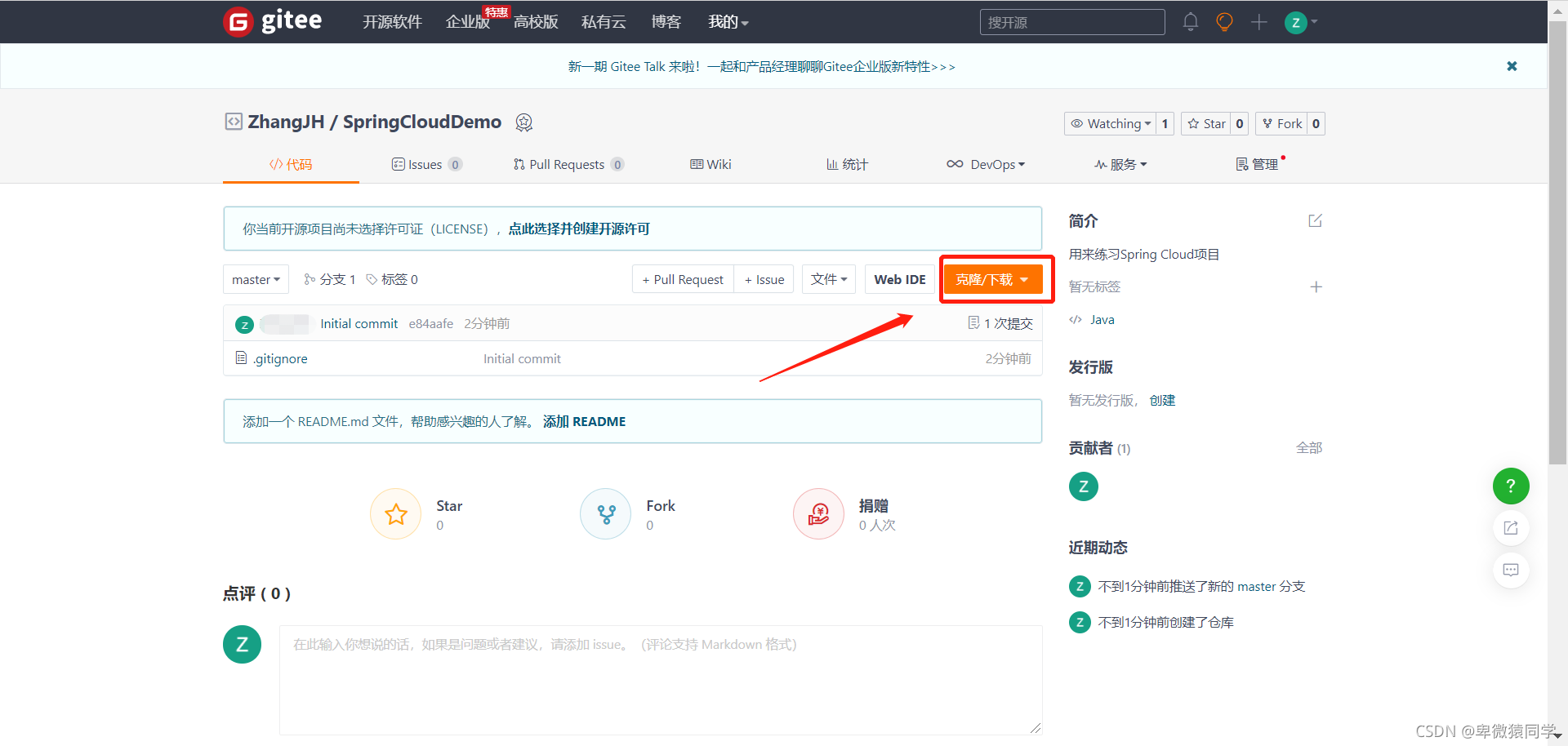Viewport: 1568px width, 746px height.
Task: Click 开源软件 in the top navigation
Action: (392, 22)
